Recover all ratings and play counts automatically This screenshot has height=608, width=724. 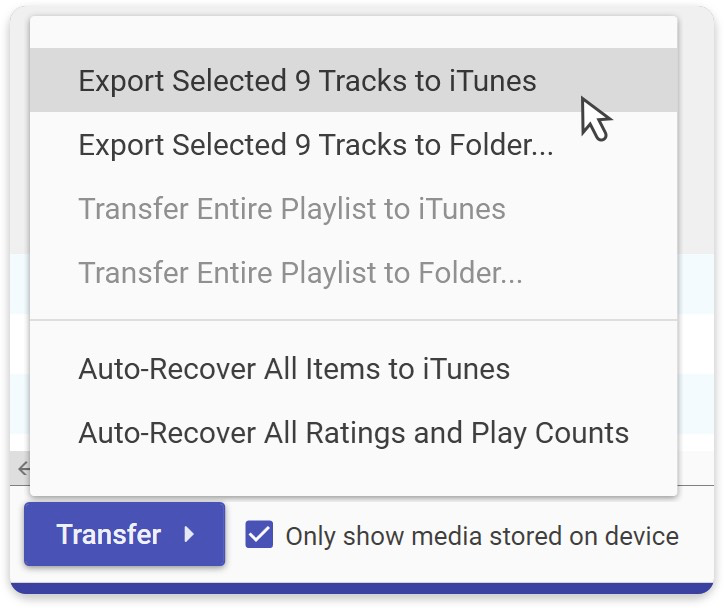(353, 433)
